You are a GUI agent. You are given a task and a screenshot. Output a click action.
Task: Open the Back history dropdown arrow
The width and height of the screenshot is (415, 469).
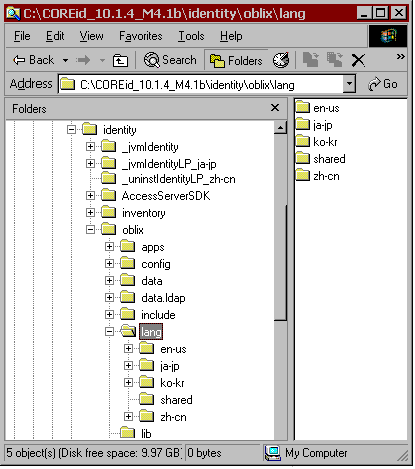click(x=65, y=61)
